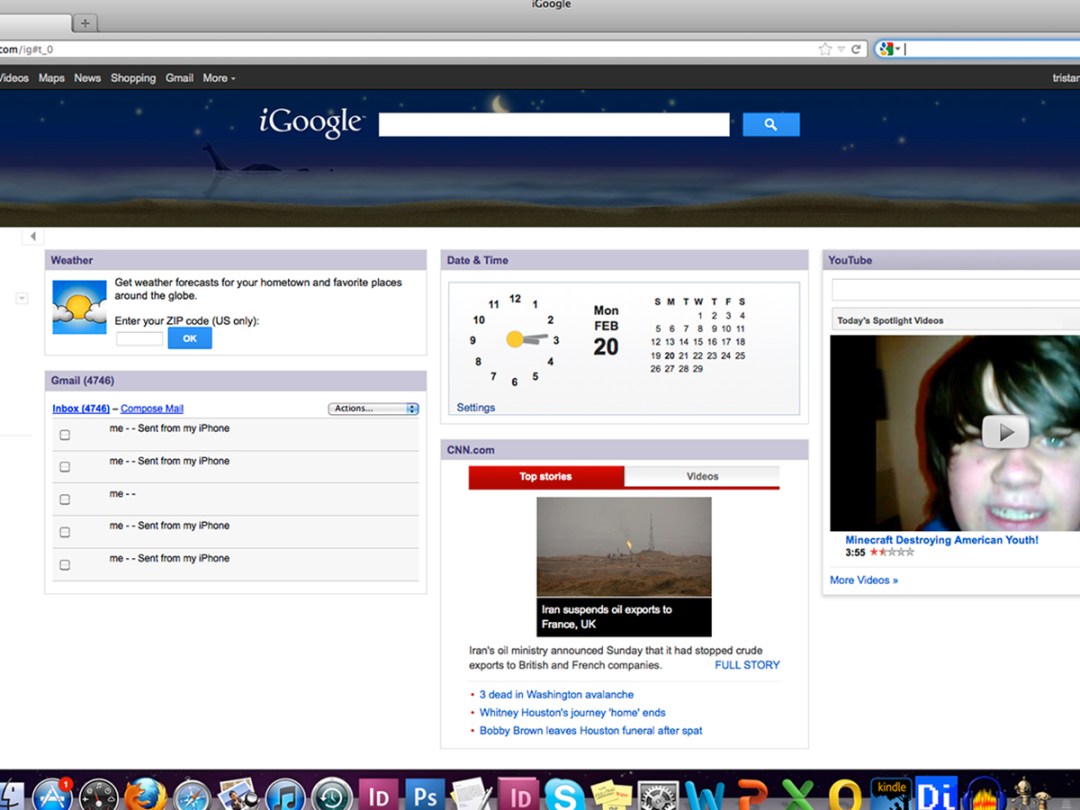Open InDesign icon beside Skype
Viewport: 1080px width, 810px height.
(519, 796)
